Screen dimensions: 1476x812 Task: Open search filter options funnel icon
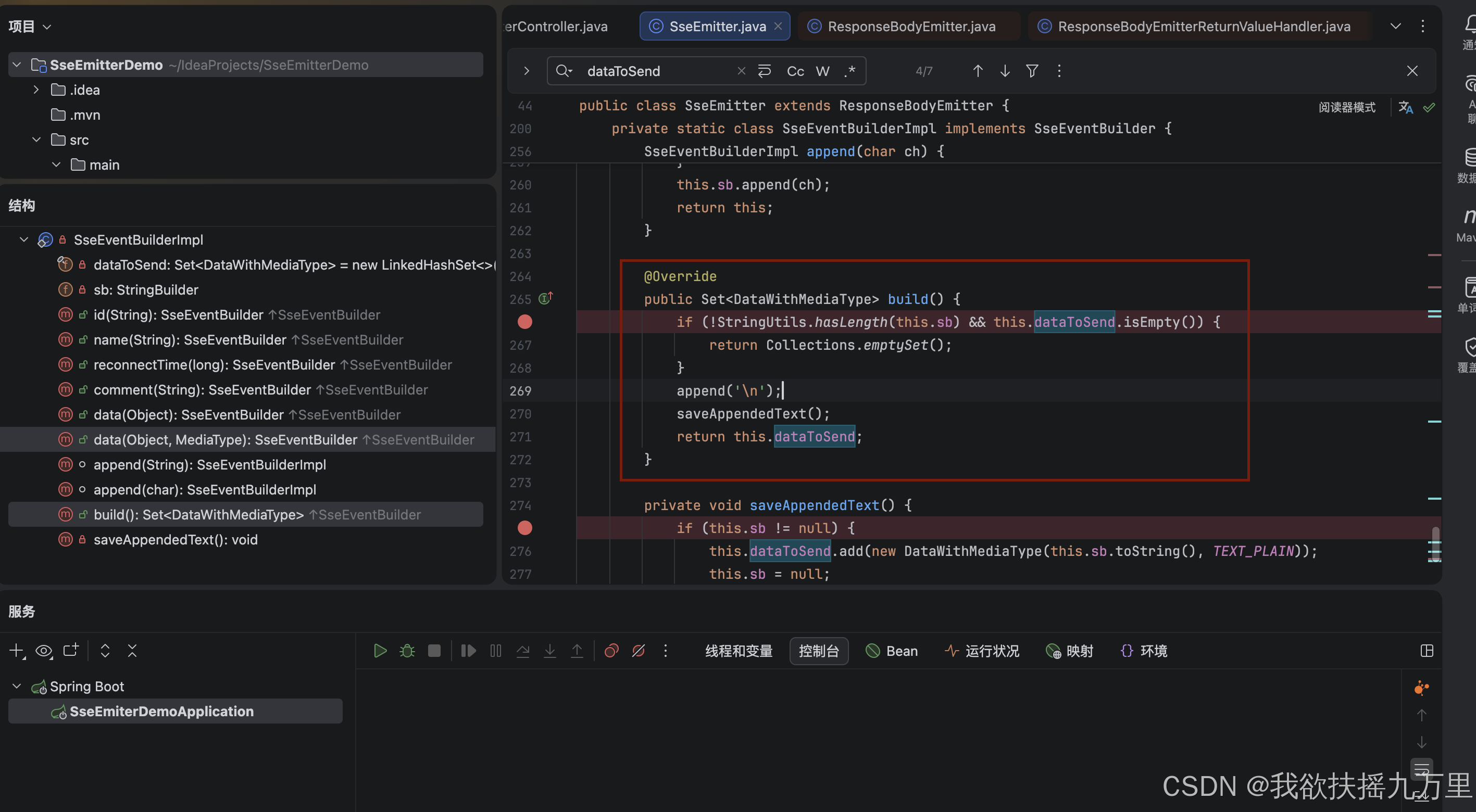[x=1032, y=71]
